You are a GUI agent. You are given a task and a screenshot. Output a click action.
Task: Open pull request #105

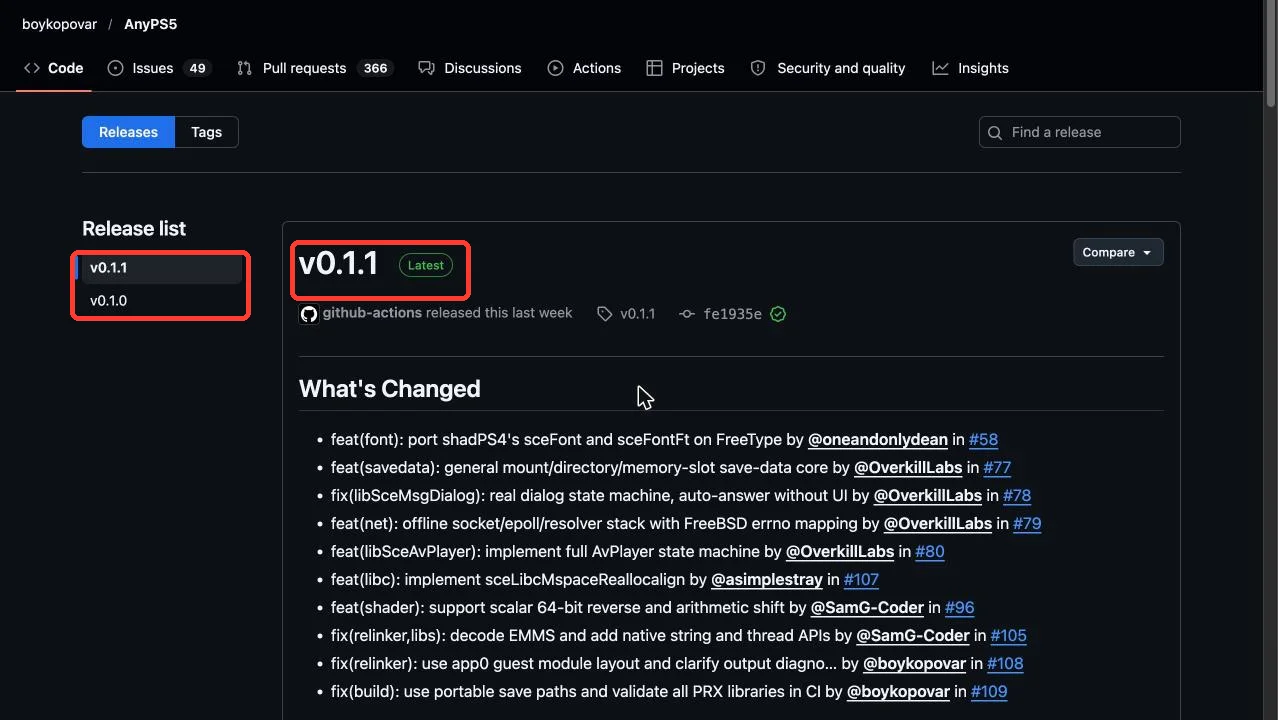click(x=1008, y=635)
